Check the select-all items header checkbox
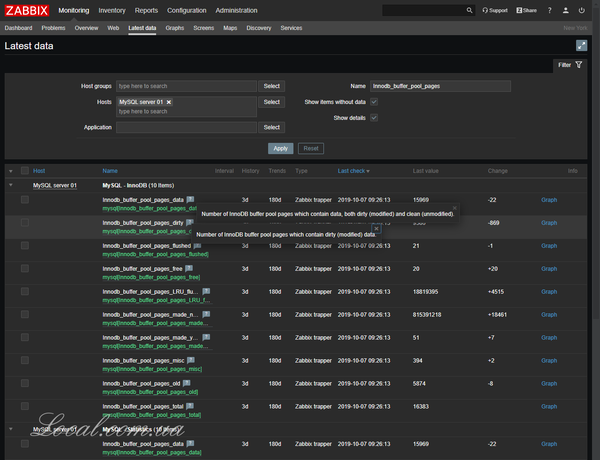This screenshot has height=460, width=600. (x=25, y=171)
